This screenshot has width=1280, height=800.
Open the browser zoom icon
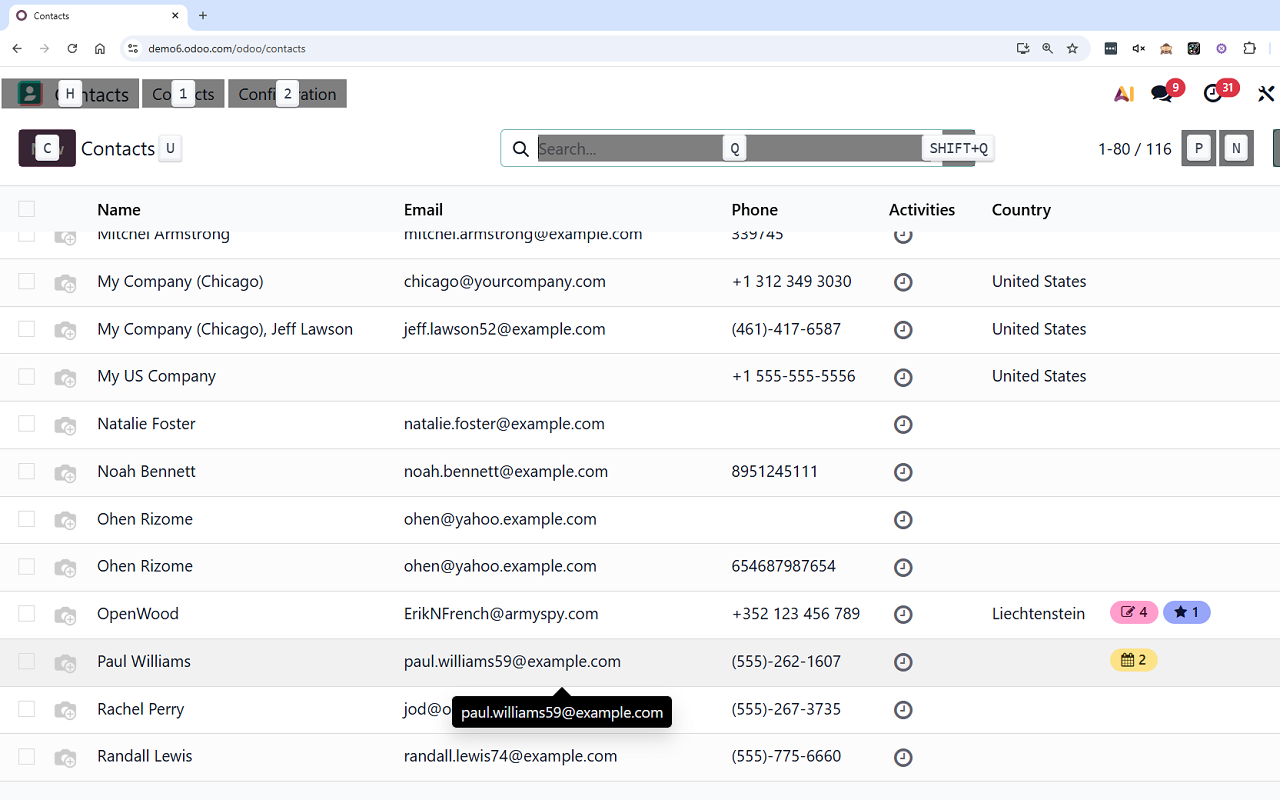(1047, 48)
